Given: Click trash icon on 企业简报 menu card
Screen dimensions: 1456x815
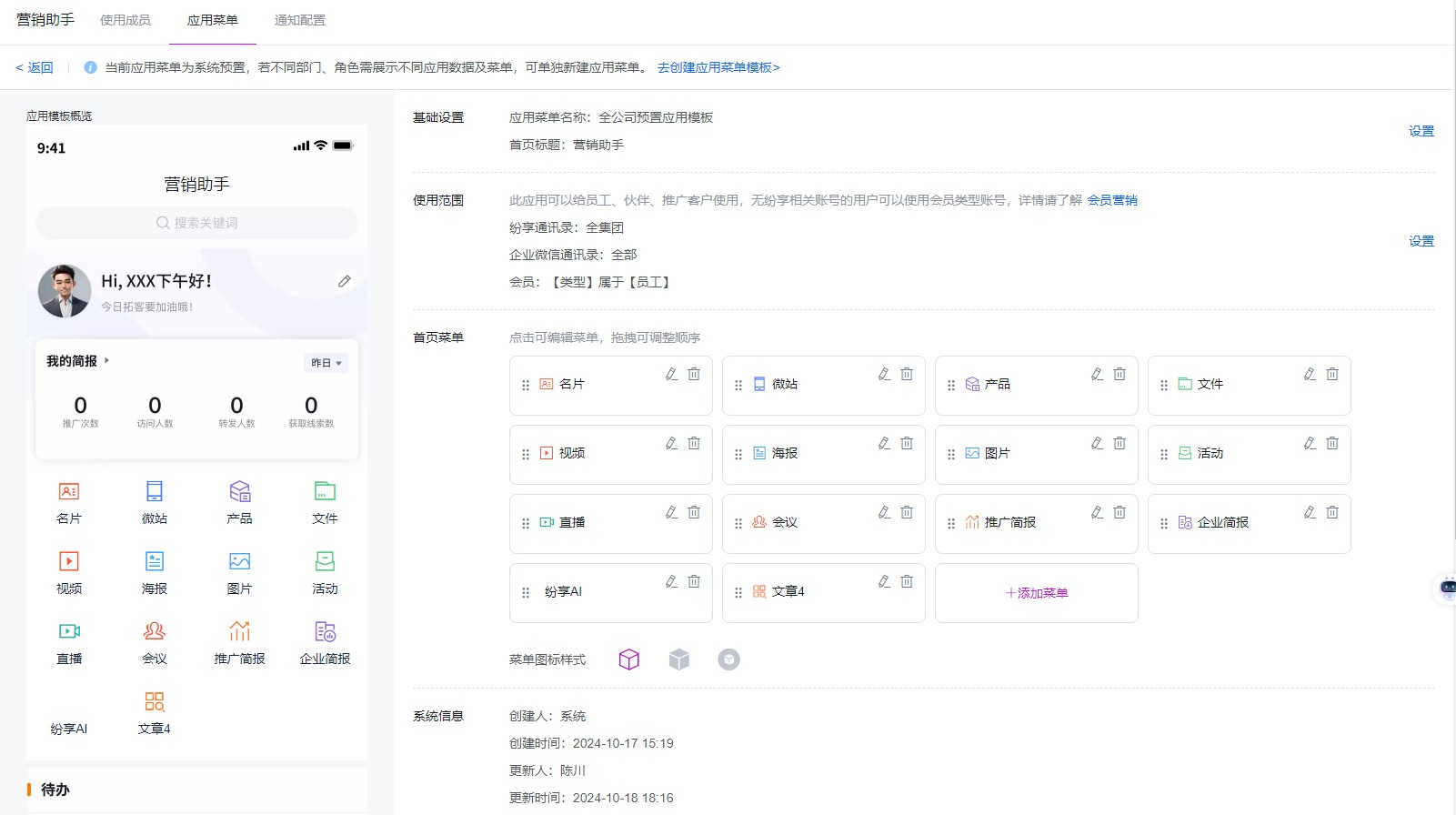Looking at the screenshot, I should click(1332, 512).
